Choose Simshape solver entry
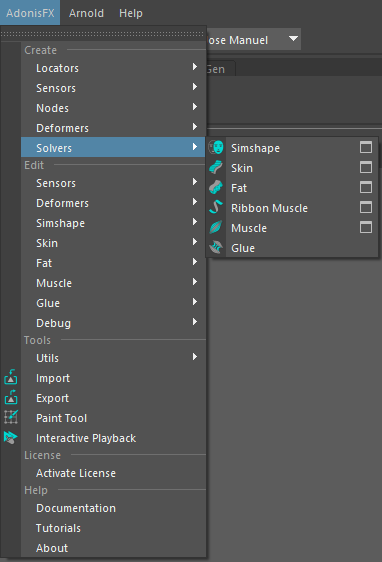The height and width of the screenshot is (562, 382). pos(292,147)
